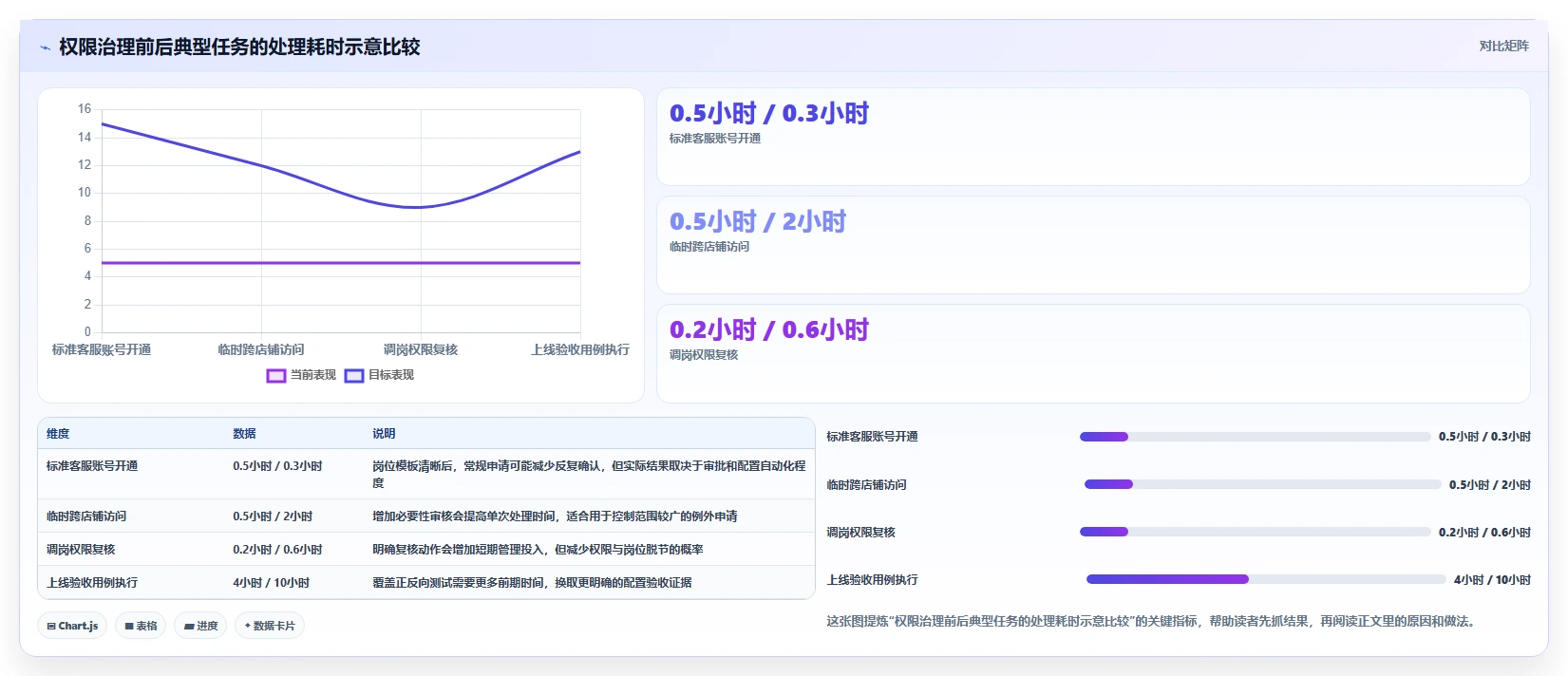Click chart x-axis label 上线验收用例执行

580,349
